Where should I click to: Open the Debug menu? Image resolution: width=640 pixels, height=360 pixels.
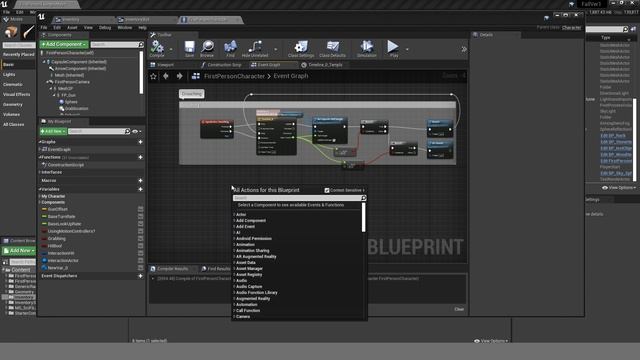tap(105, 28)
